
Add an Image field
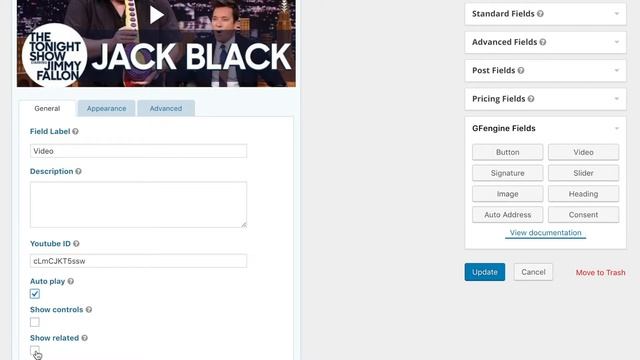508,194
